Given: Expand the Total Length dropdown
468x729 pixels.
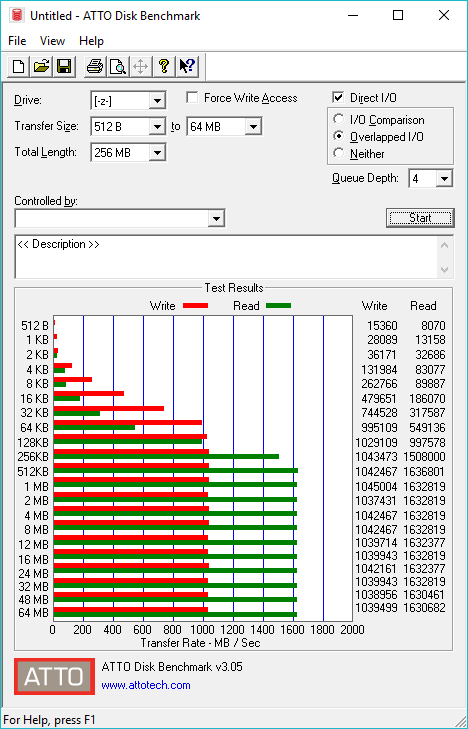Looking at the screenshot, I should pyautogui.click(x=157, y=152).
